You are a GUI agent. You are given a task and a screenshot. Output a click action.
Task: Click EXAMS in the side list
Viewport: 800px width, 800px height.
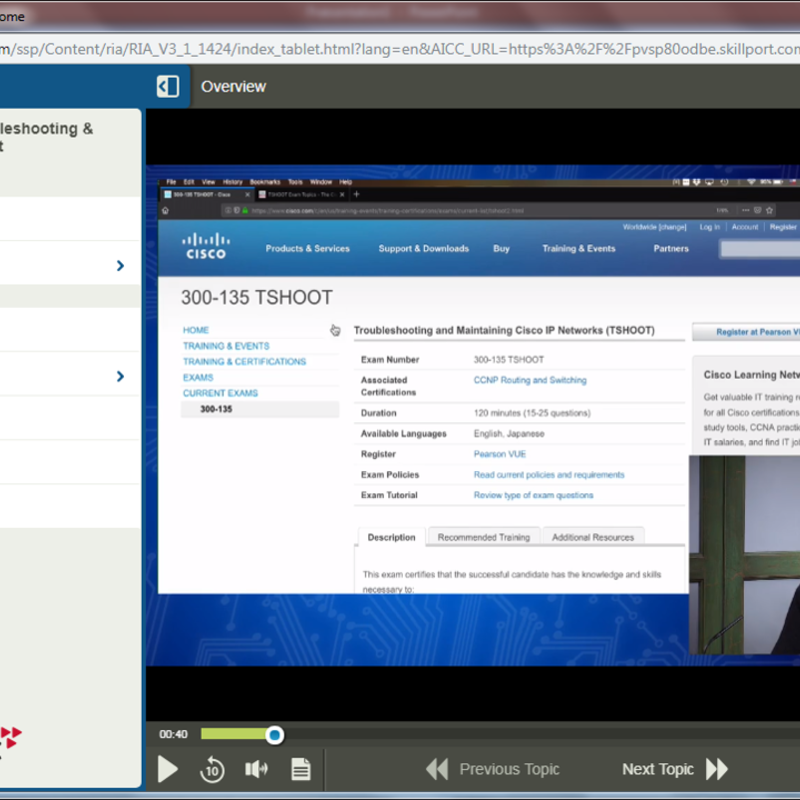pyautogui.click(x=198, y=378)
